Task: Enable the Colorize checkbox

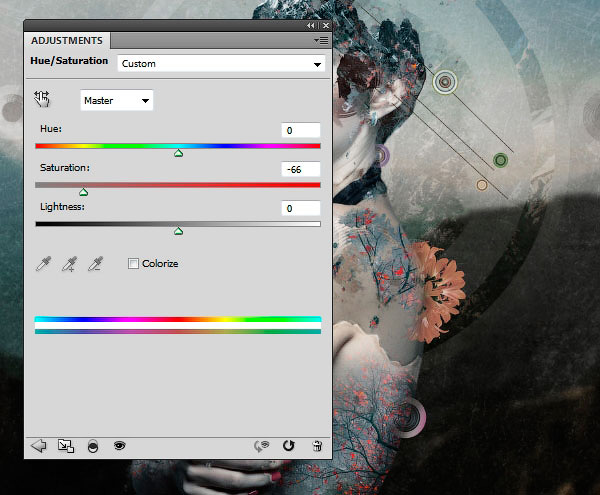Action: tap(133, 264)
